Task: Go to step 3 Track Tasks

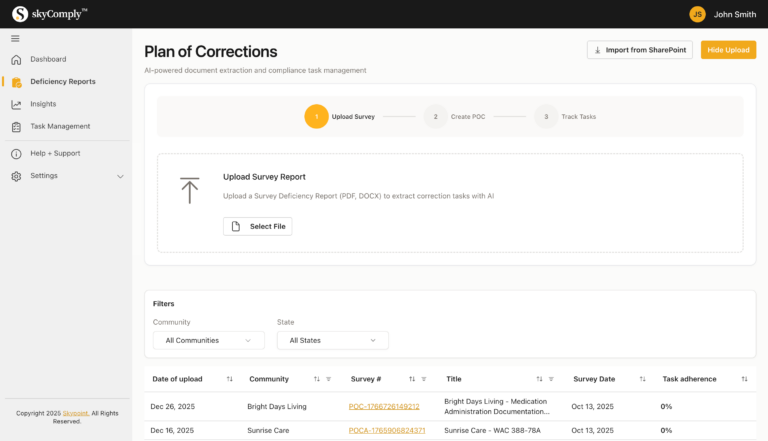Action: [x=546, y=117]
